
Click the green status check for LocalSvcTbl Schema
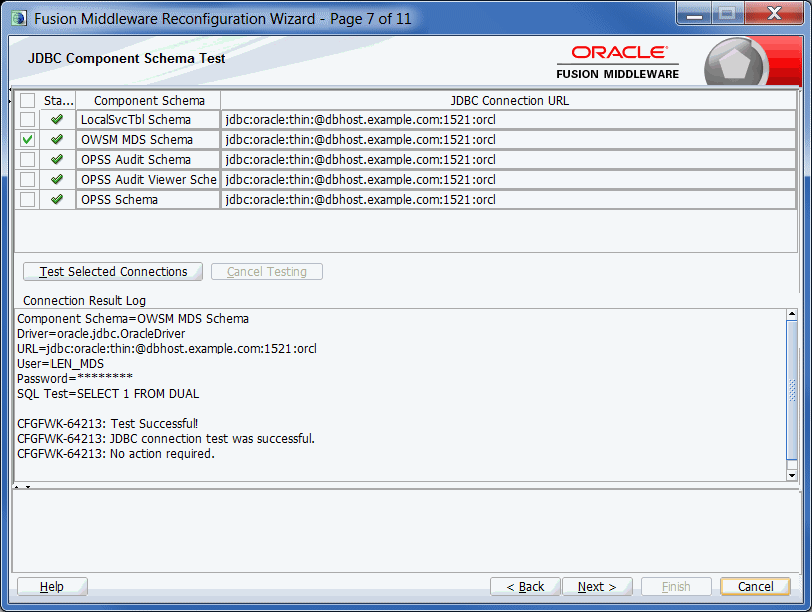point(57,120)
